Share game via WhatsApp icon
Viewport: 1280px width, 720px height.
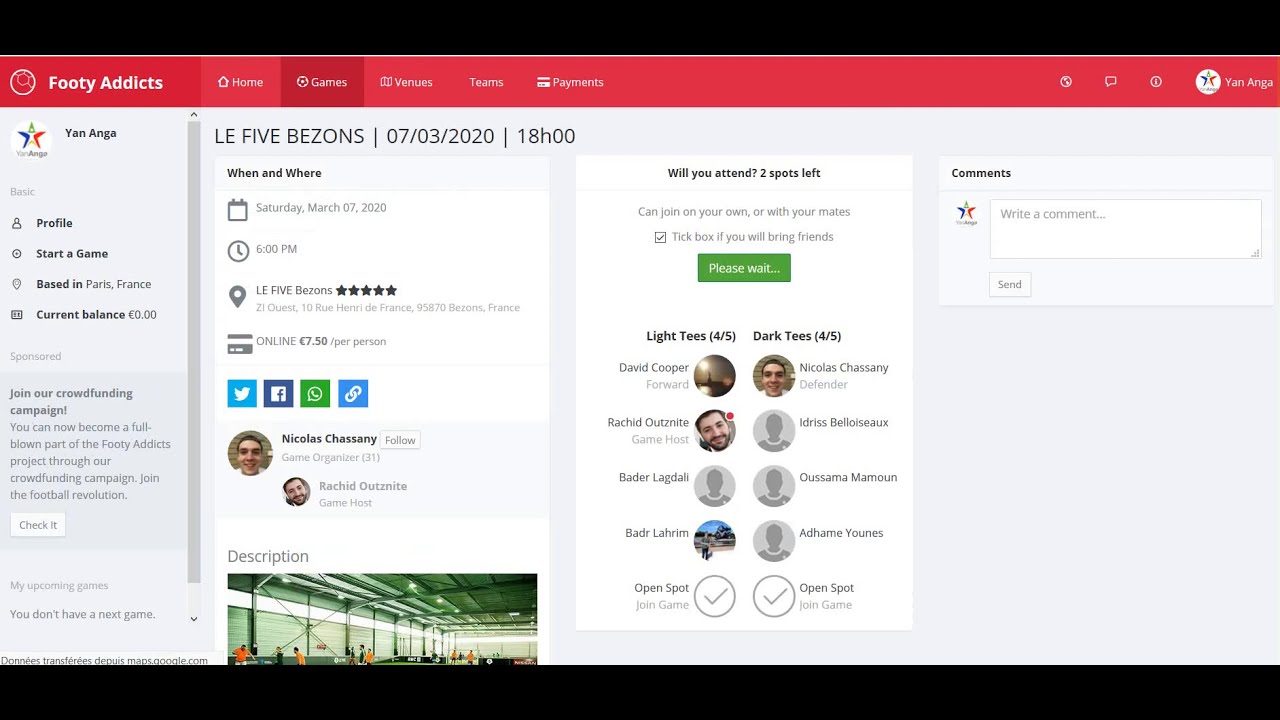tap(315, 394)
